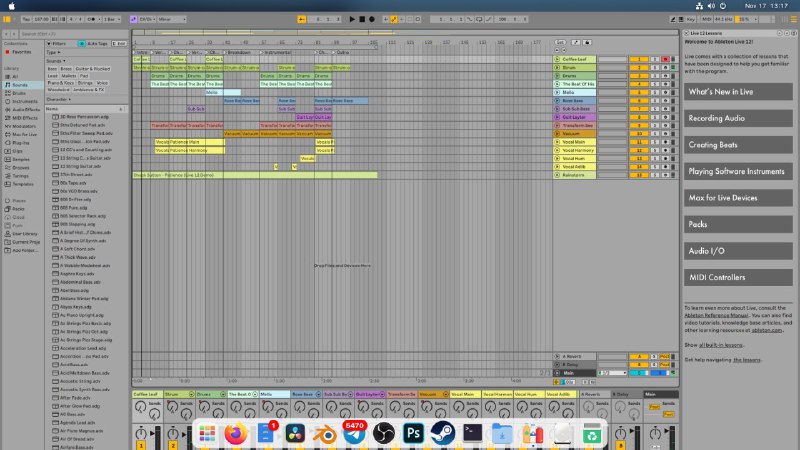Toggle the Auto Tags switch
Viewport: 800px width, 450px height.
pyautogui.click(x=82, y=44)
